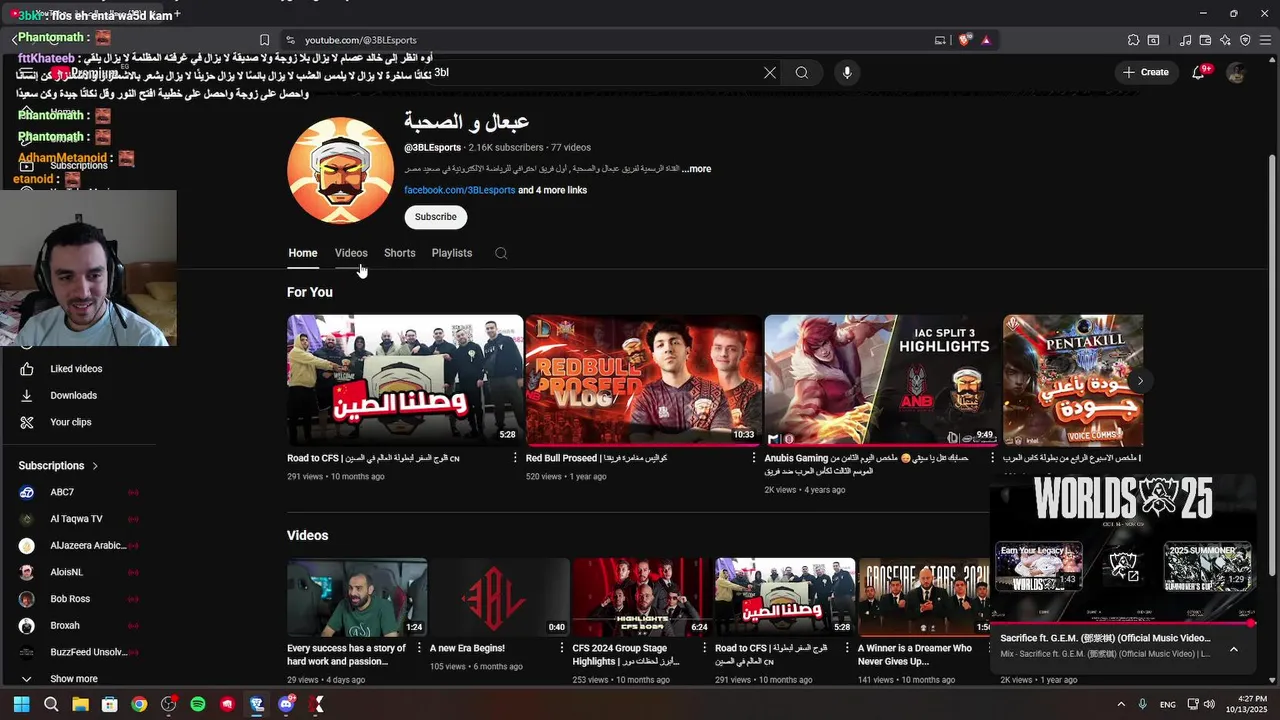This screenshot has height=720, width=1280.
Task: Open Spotify from the taskbar
Action: (x=198, y=704)
